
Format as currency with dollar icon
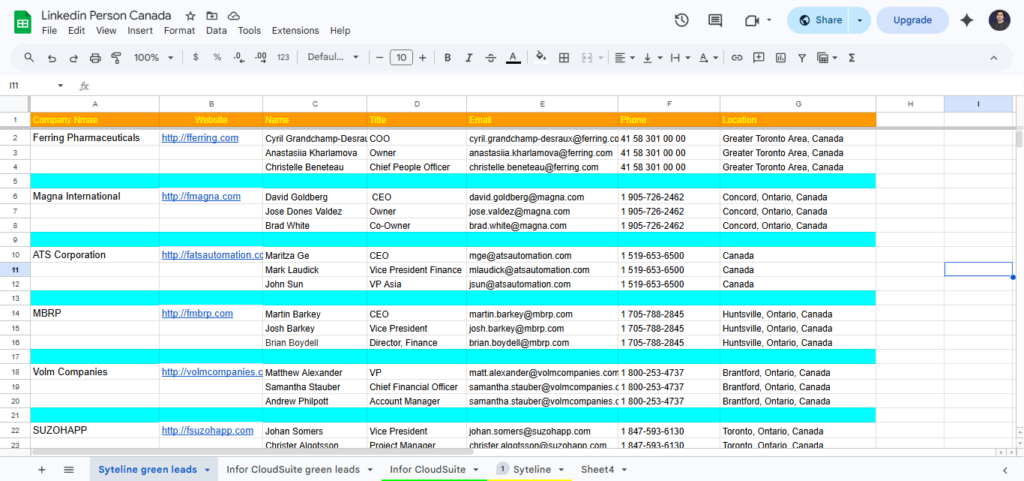pos(196,57)
